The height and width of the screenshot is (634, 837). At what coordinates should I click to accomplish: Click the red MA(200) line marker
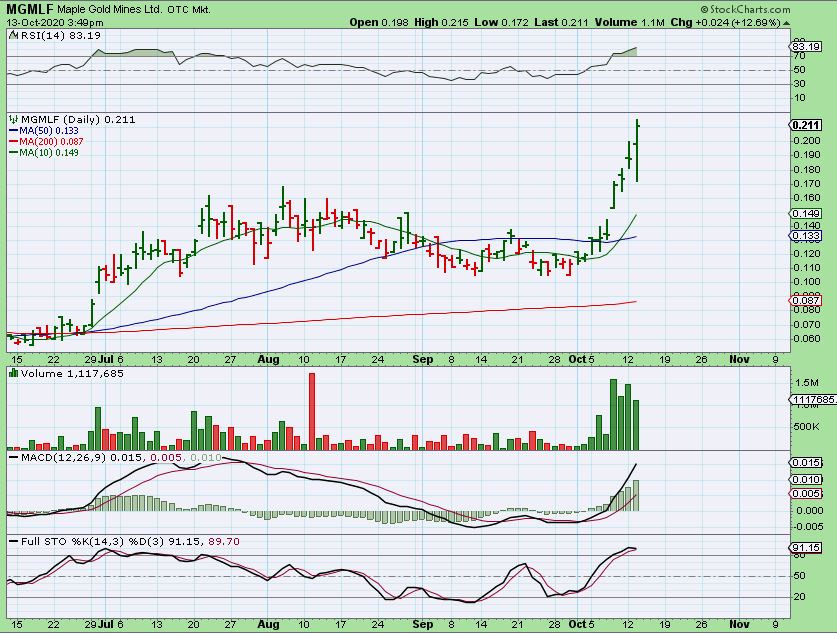13,141
